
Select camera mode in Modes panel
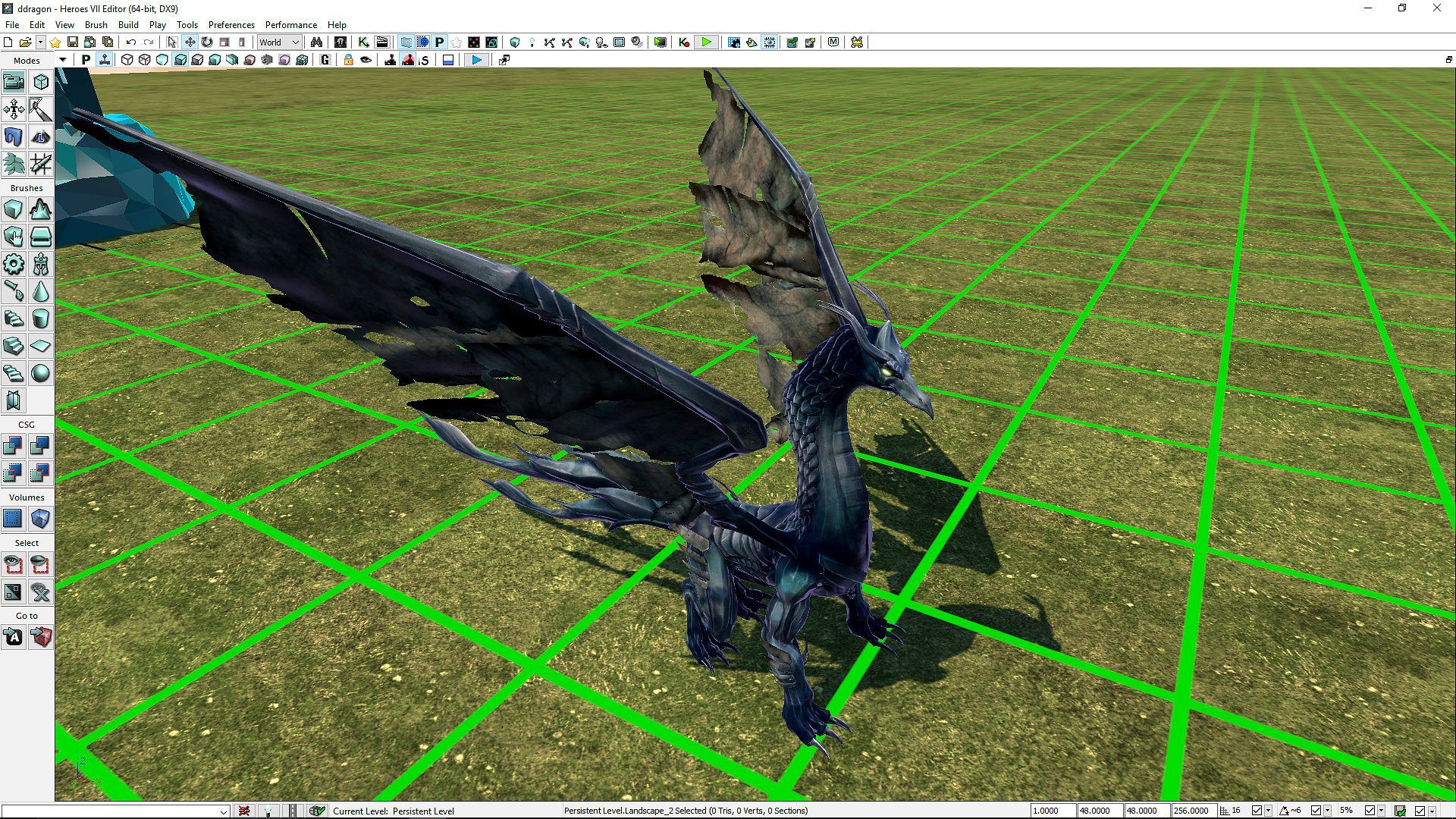(14, 82)
